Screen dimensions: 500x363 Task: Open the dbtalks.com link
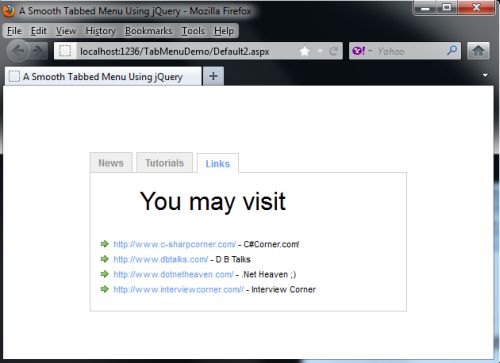coord(161,259)
